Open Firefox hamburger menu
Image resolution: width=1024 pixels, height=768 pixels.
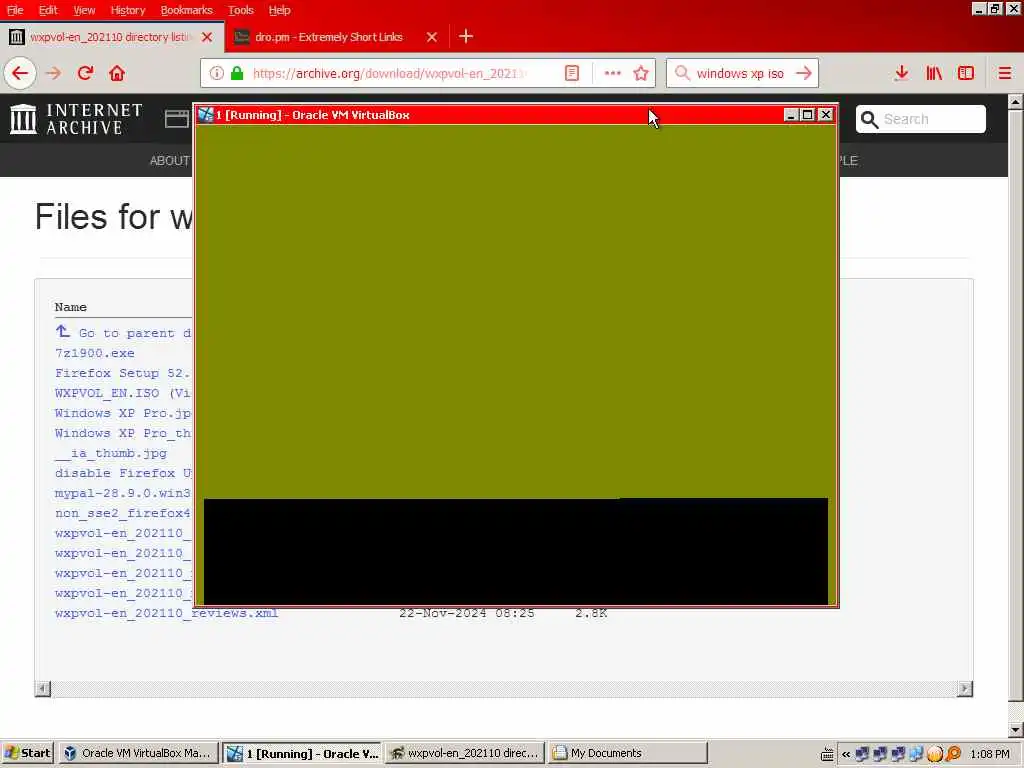tap(1004, 73)
